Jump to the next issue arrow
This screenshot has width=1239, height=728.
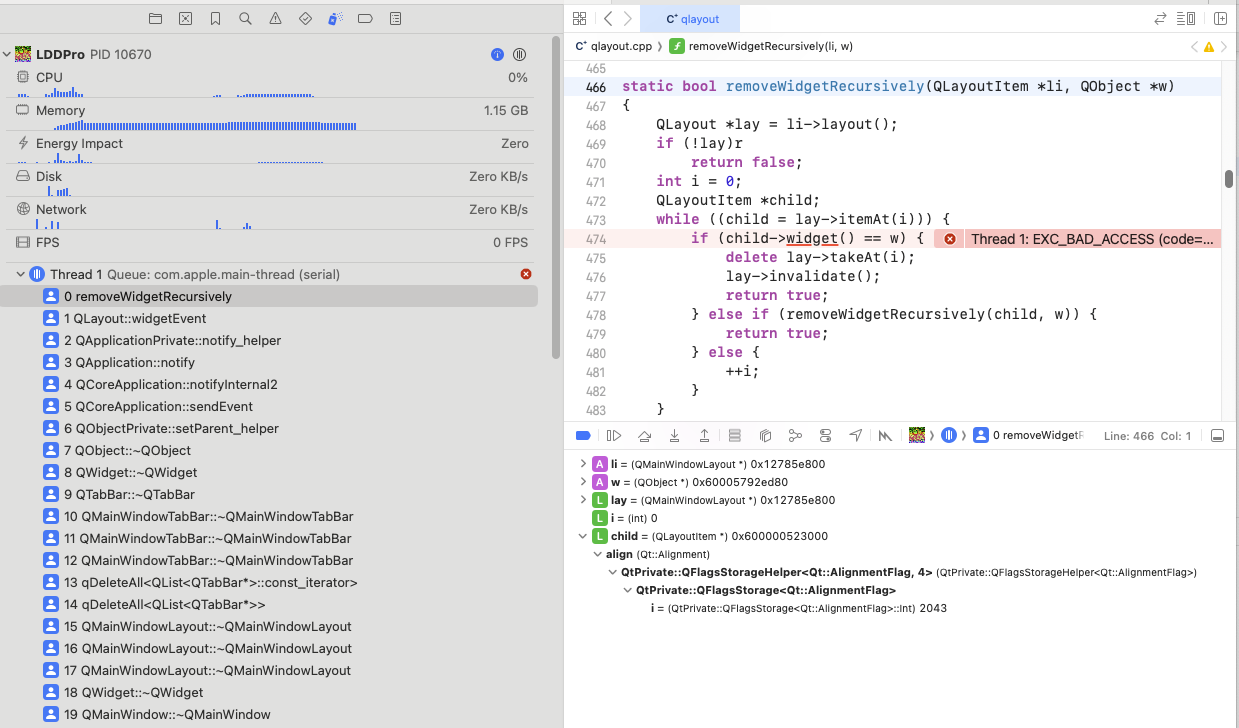tap(1223, 47)
